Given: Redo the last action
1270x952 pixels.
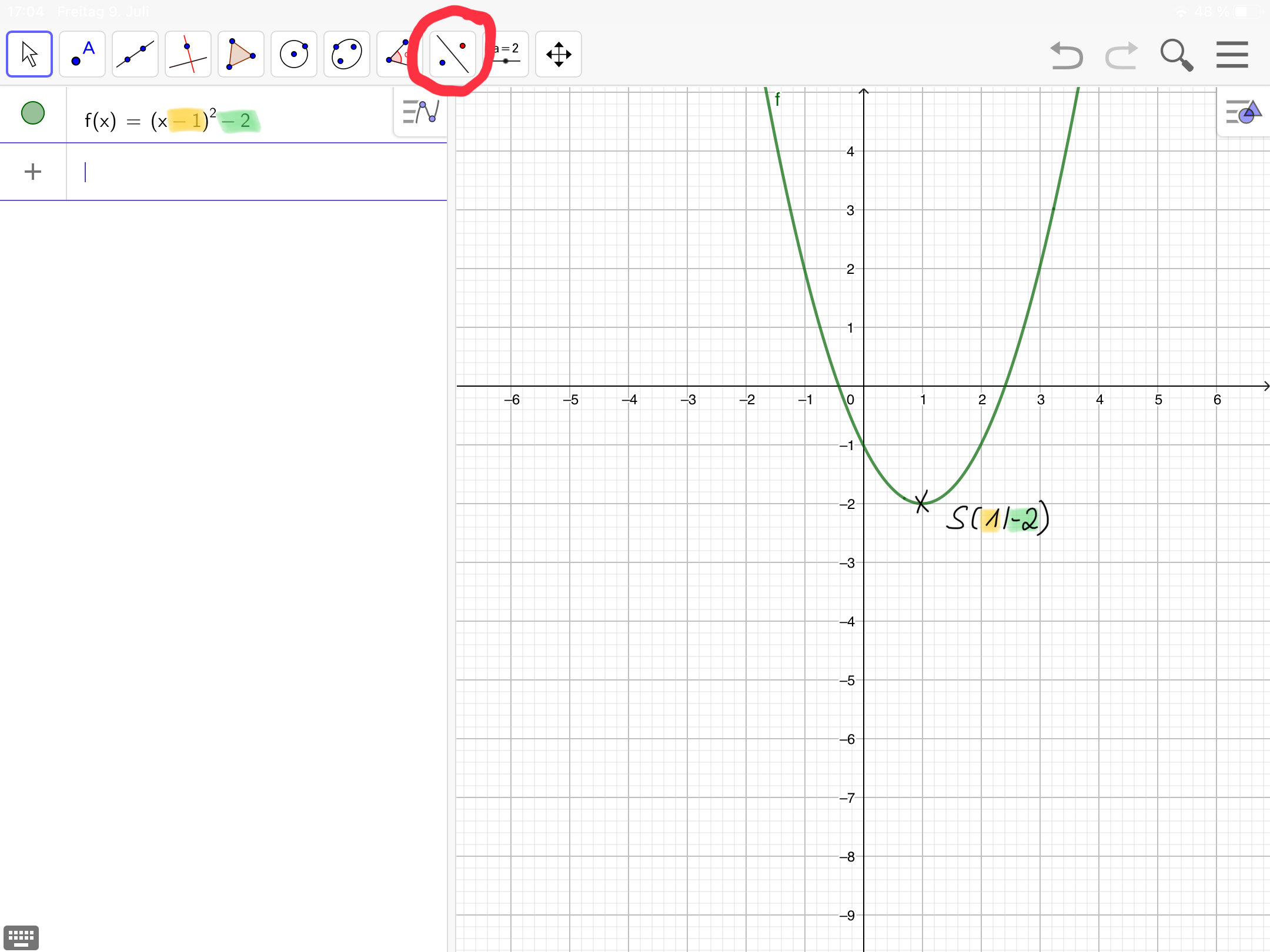Looking at the screenshot, I should (x=1121, y=55).
